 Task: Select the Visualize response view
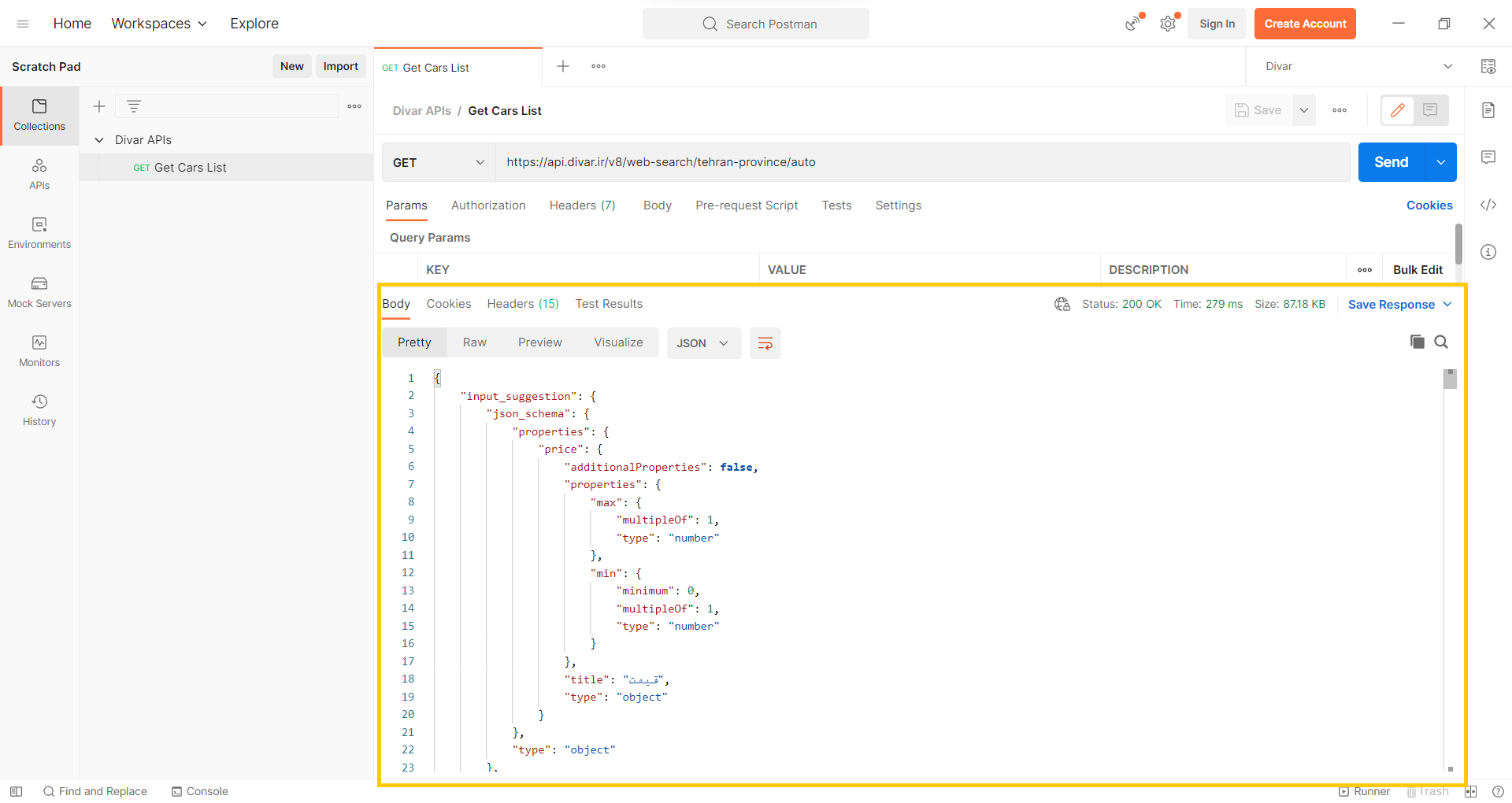tap(618, 342)
